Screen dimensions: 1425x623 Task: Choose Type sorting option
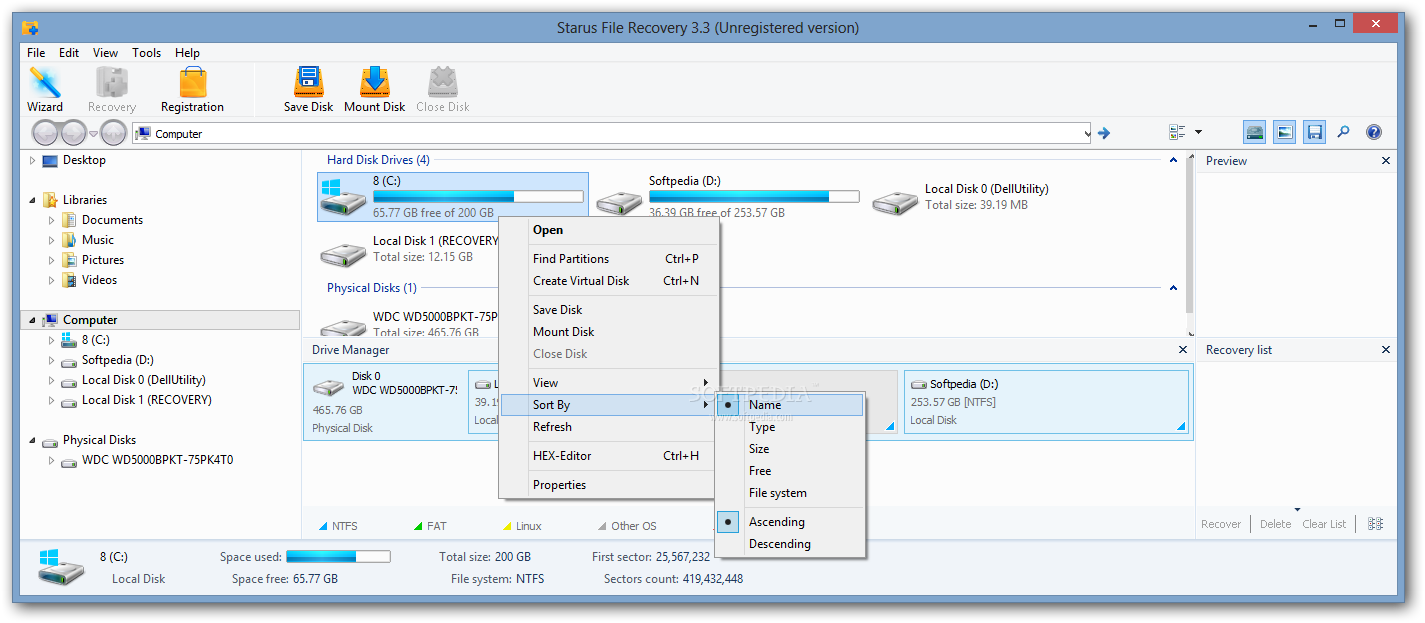point(789,427)
